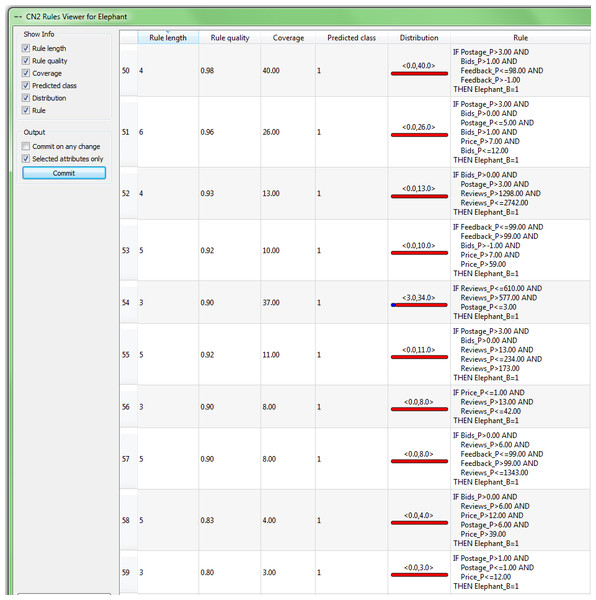Click coverage cell 10.00

tap(288, 250)
